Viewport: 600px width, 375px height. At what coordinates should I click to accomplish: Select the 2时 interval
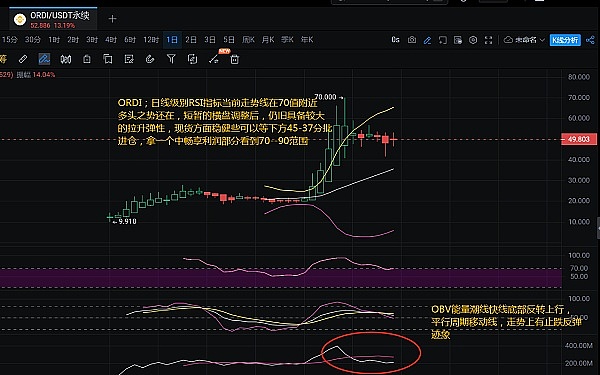pos(73,40)
